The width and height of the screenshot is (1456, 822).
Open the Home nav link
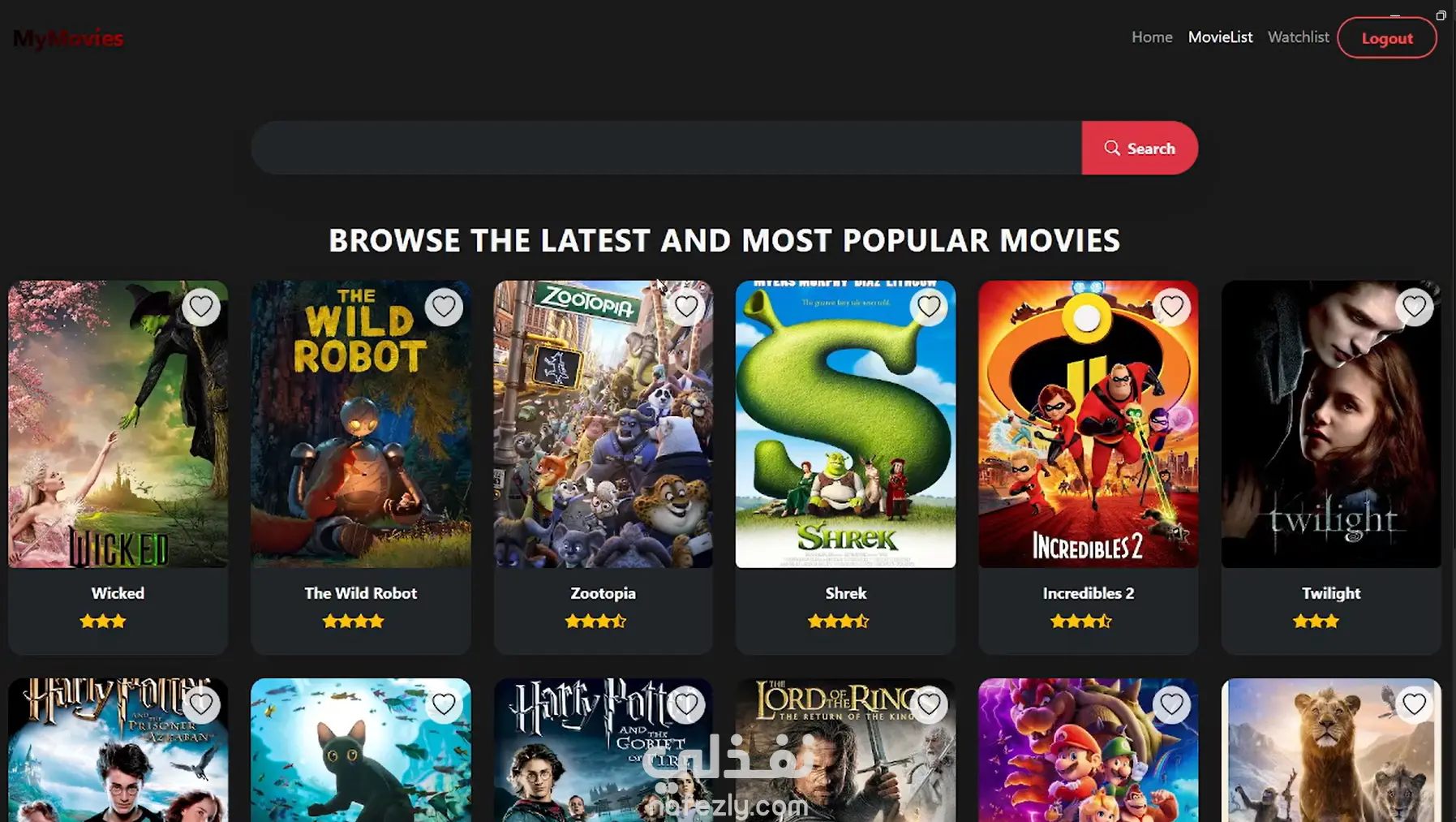coord(1152,37)
